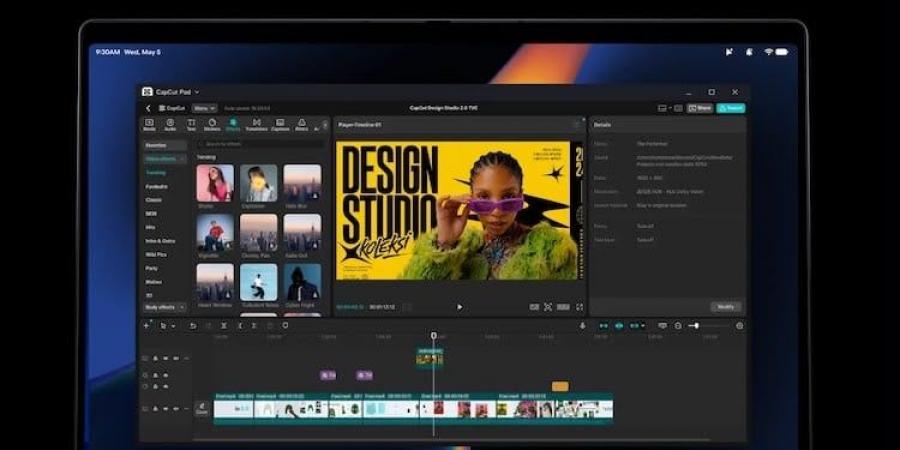The height and width of the screenshot is (450, 900).
Task: Click the preview zoom-to-fit scan icon
Action: coord(548,307)
